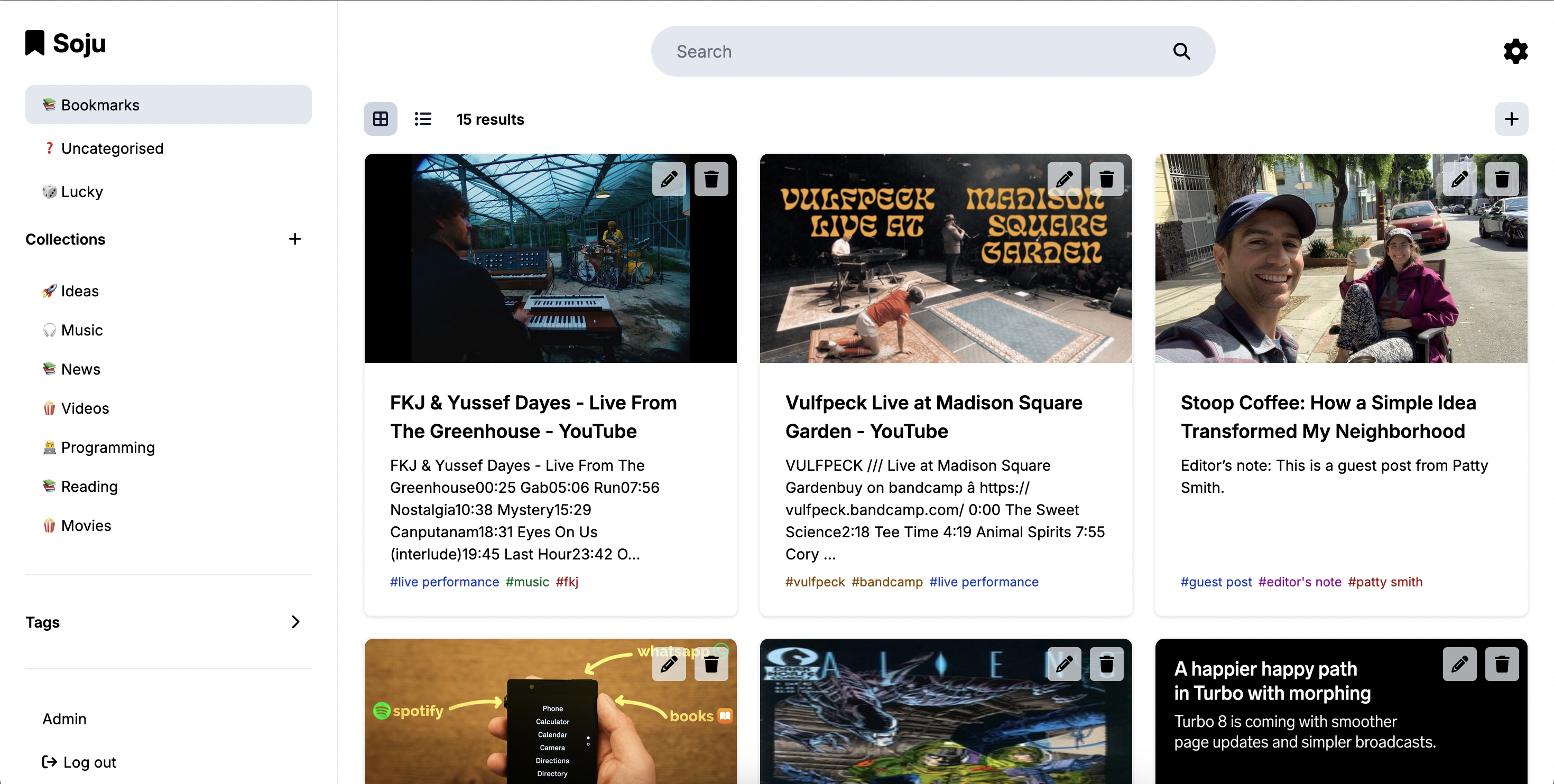Open the Vulfpeck Madison Square Garden thumbnail
The width and height of the screenshot is (1554, 784).
946,258
